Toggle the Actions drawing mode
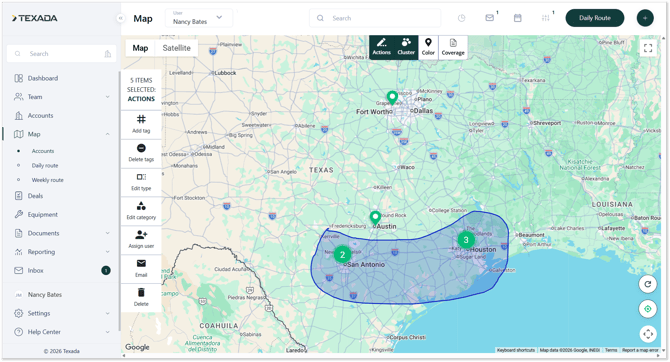This screenshot has height=362, width=670. pos(382,47)
